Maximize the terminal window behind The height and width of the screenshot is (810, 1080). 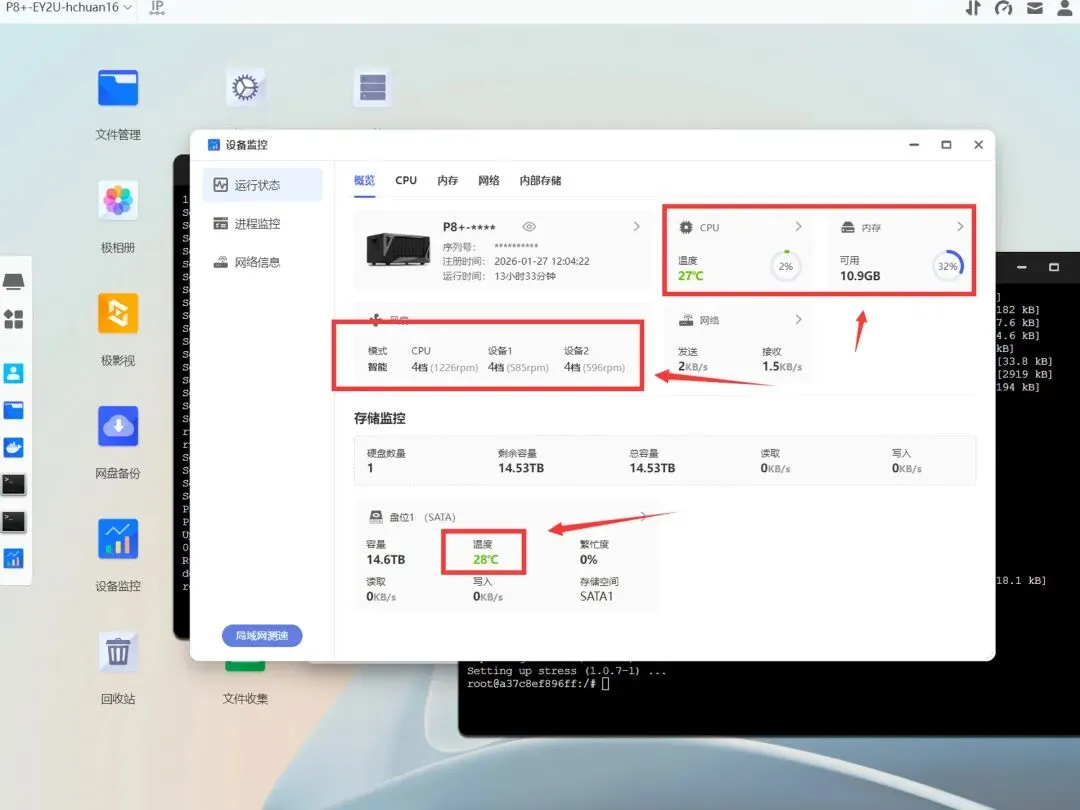pos(1054,267)
